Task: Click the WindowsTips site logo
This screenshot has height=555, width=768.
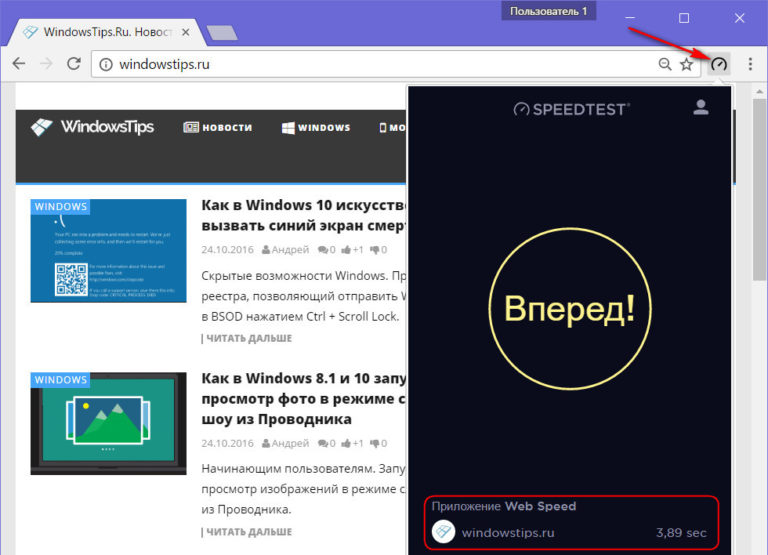Action: (91, 127)
